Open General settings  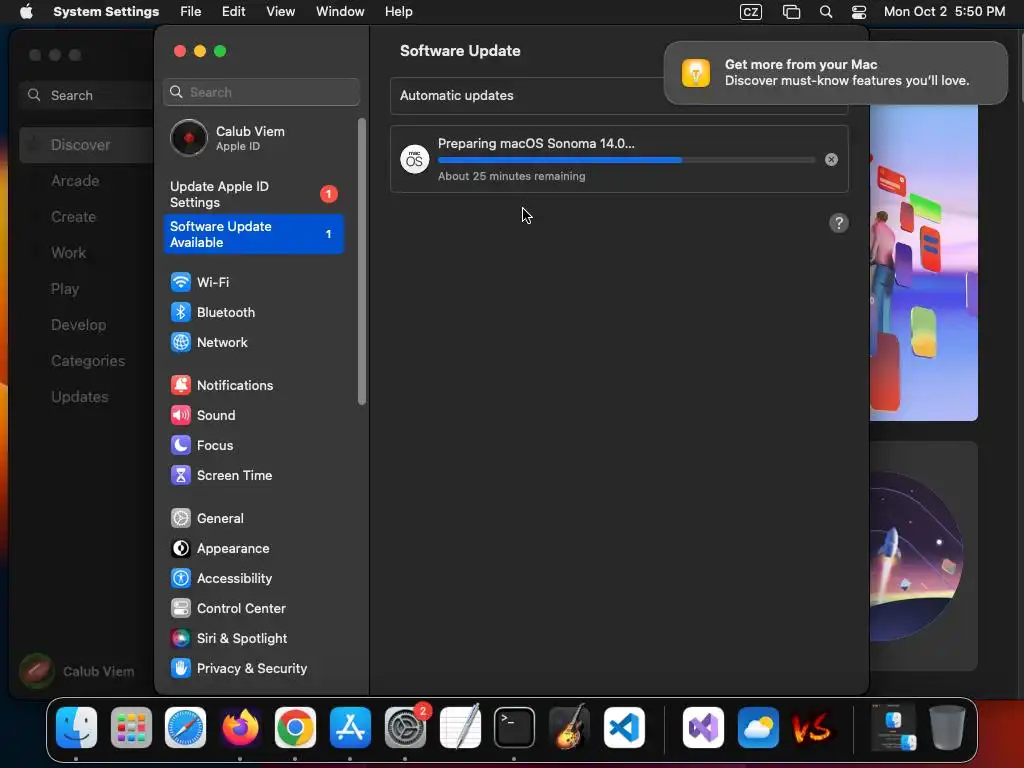point(253,519)
